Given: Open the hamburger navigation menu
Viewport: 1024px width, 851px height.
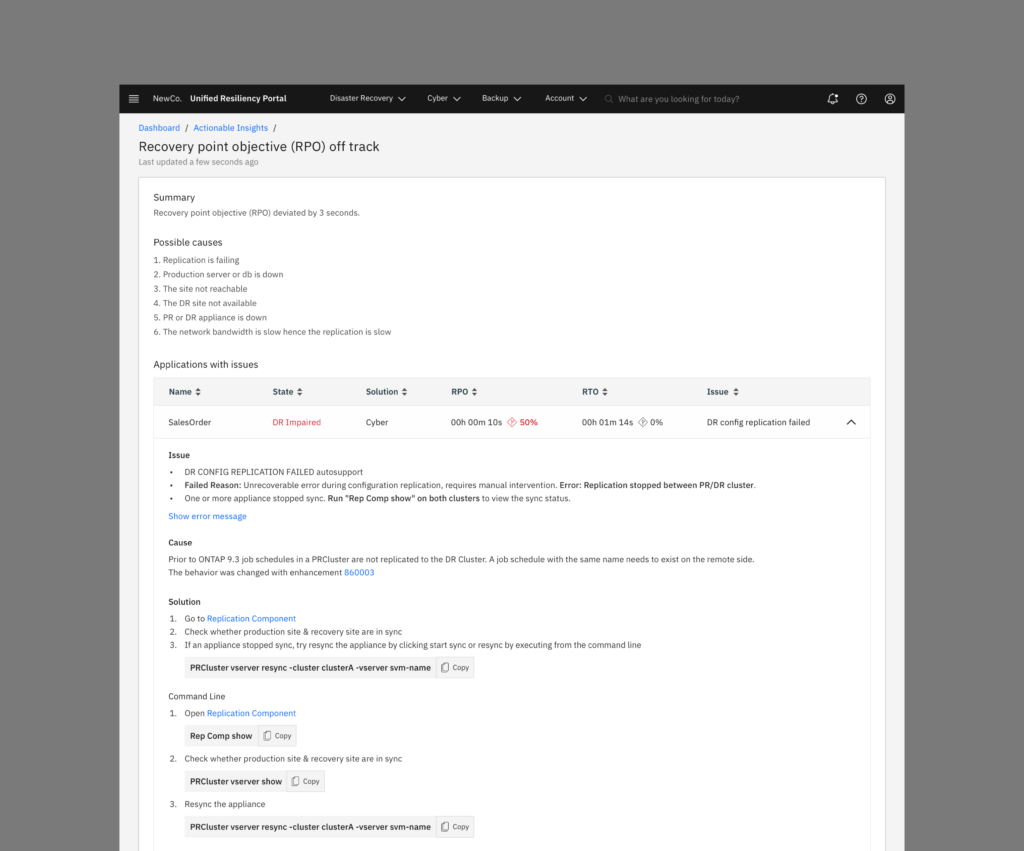Looking at the screenshot, I should [134, 99].
